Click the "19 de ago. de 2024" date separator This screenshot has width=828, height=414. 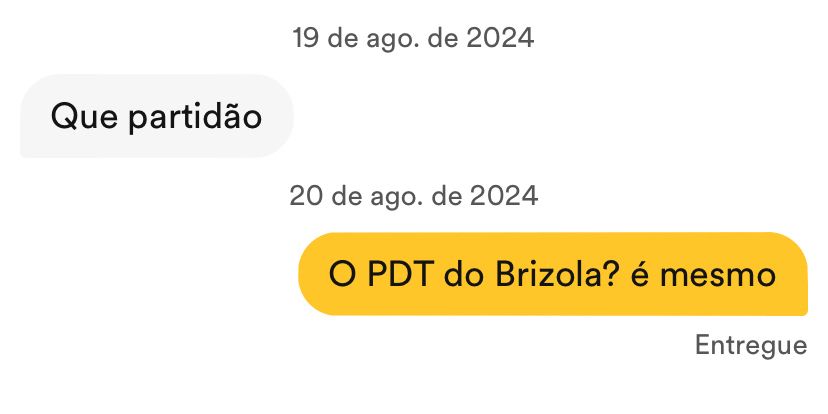(x=413, y=38)
